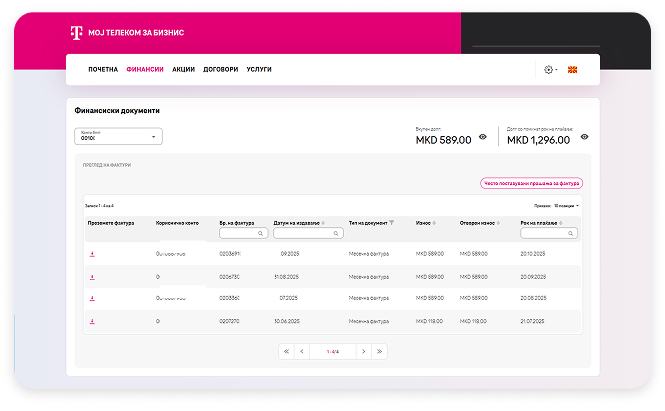
Task: Open the ФИНАНСИИ menu tab
Action: [x=145, y=70]
